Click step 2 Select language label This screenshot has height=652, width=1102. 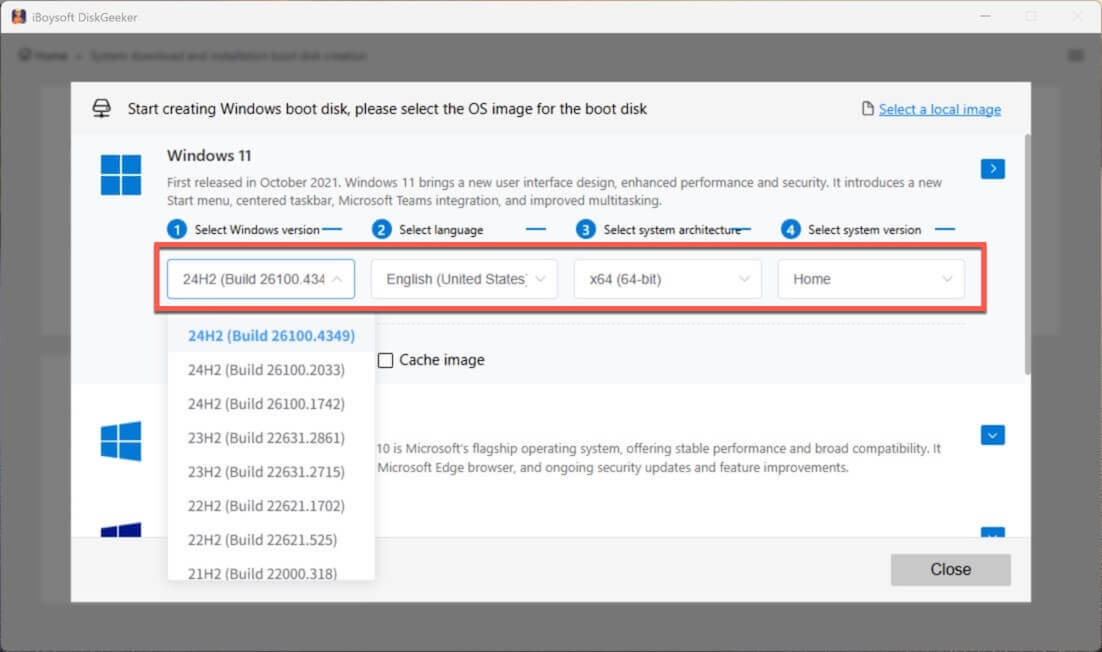coord(441,230)
